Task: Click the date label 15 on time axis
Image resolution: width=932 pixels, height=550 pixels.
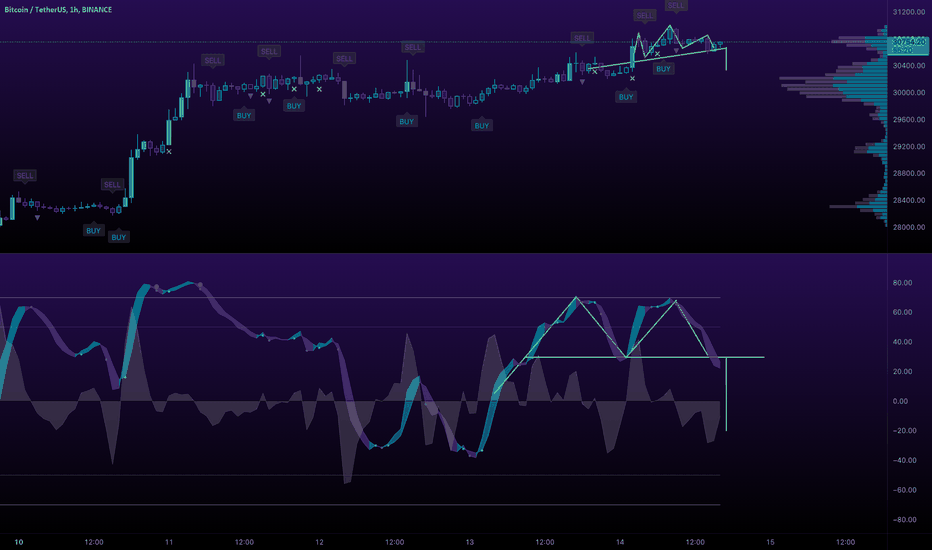Action: (771, 542)
